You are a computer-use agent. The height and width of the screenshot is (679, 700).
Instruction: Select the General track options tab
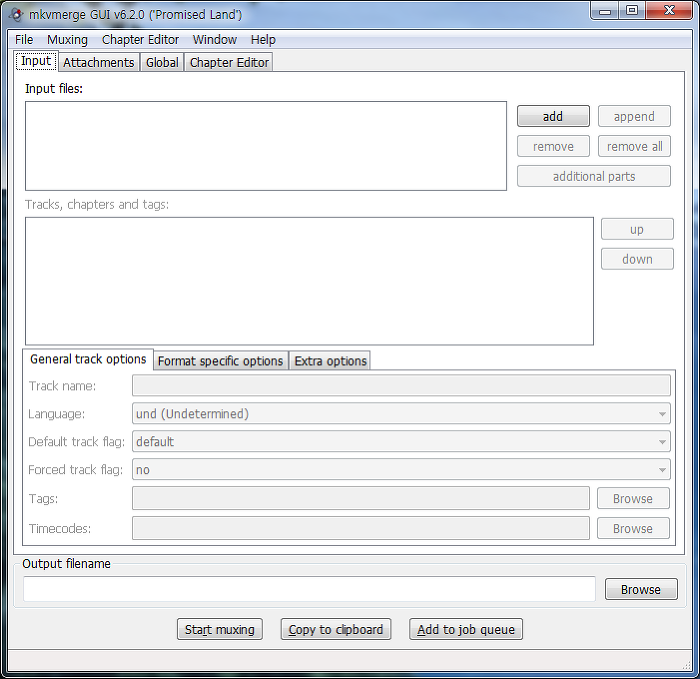(x=88, y=359)
